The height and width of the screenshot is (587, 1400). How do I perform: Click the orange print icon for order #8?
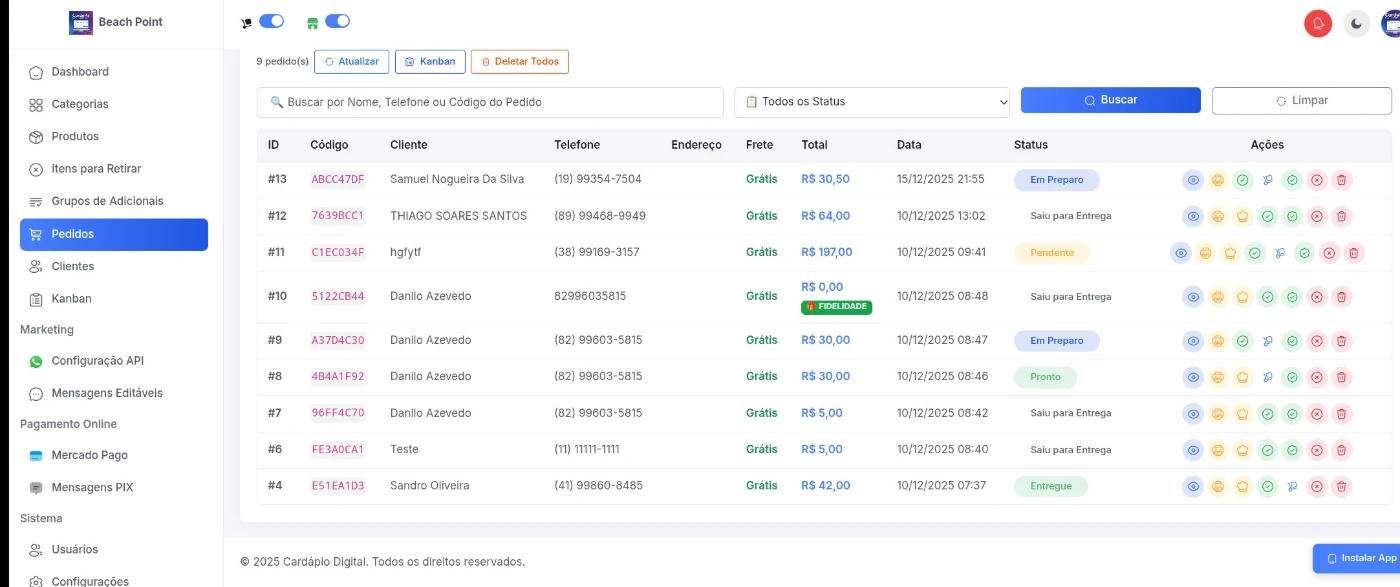pos(1218,377)
